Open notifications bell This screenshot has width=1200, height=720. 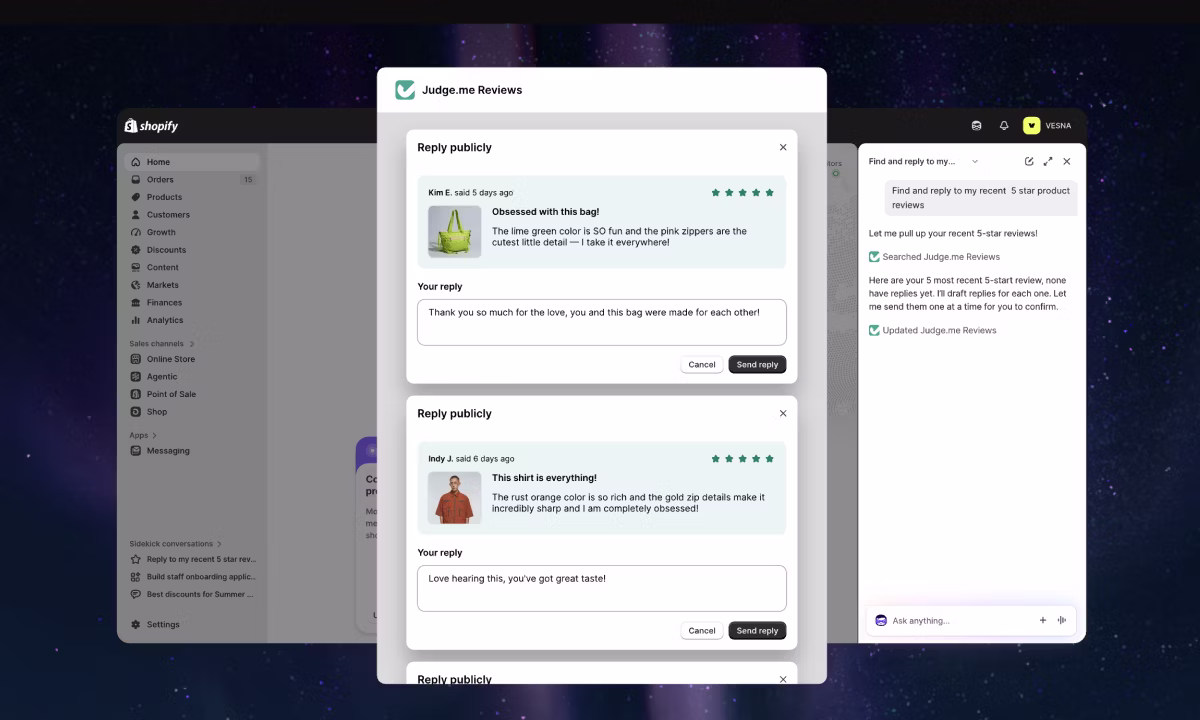coord(1004,126)
